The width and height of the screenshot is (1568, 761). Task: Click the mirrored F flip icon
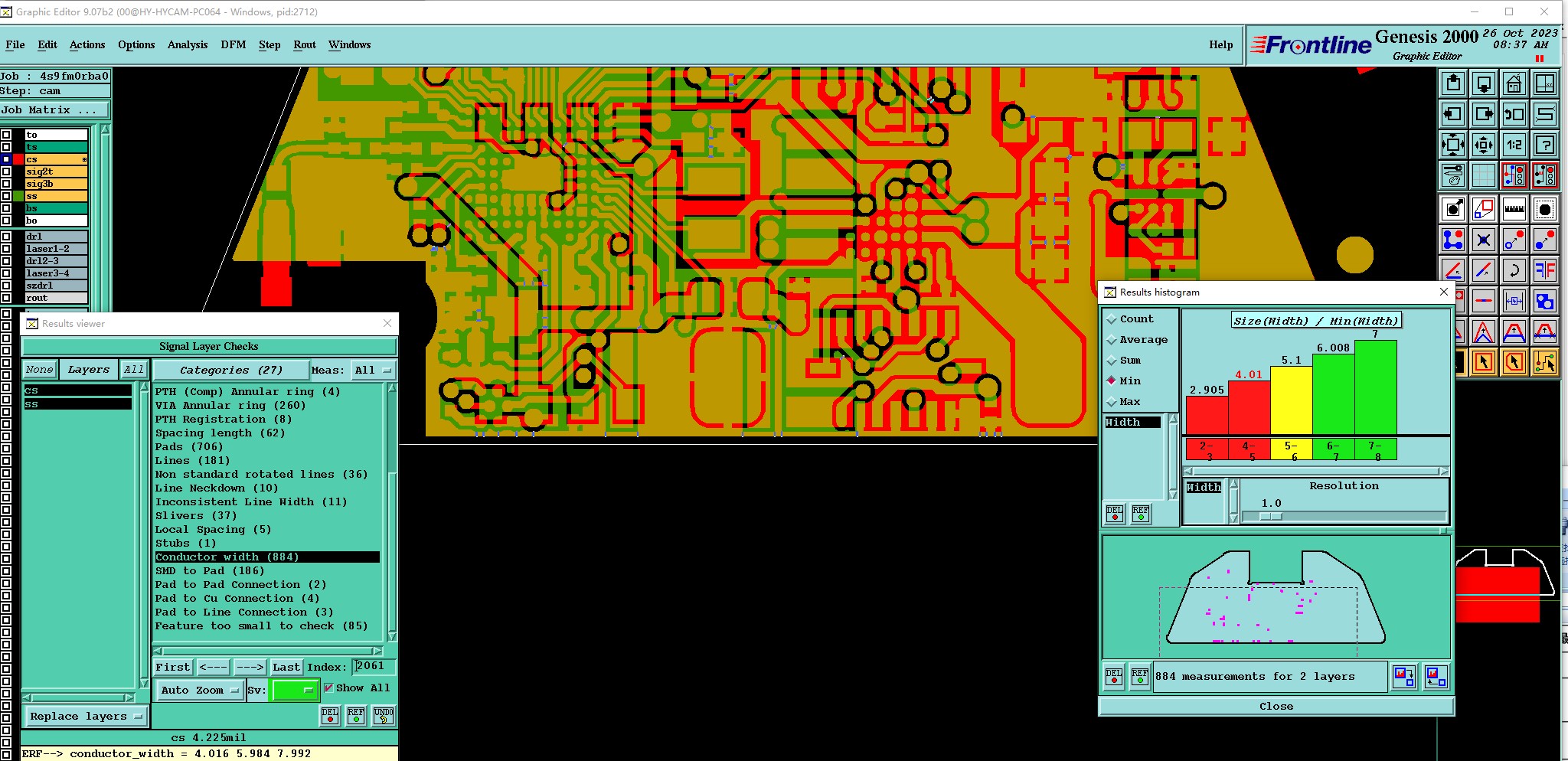(1544, 270)
